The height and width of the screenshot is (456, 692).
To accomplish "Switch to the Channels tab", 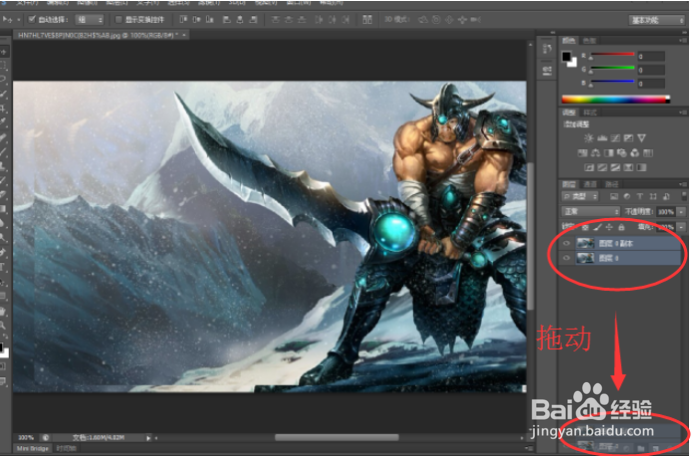I will pos(590,184).
